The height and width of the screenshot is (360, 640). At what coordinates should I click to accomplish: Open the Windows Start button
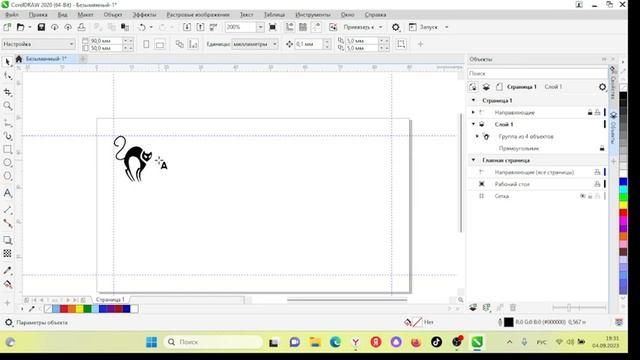point(151,342)
